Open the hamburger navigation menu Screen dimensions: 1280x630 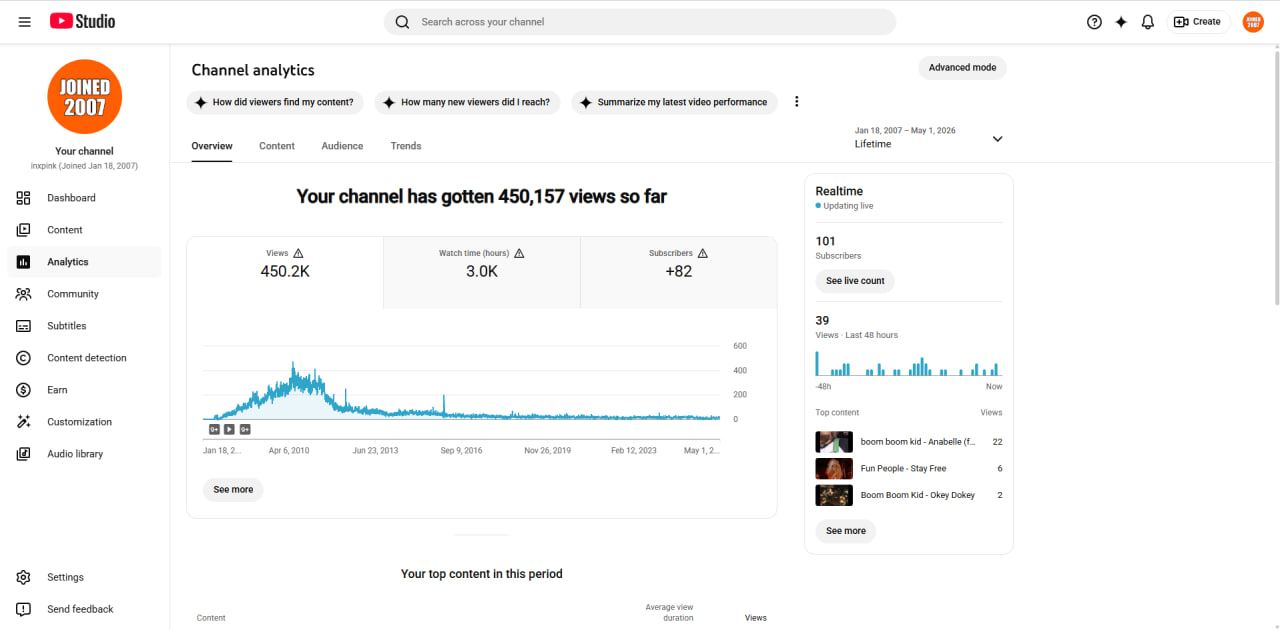tap(24, 21)
